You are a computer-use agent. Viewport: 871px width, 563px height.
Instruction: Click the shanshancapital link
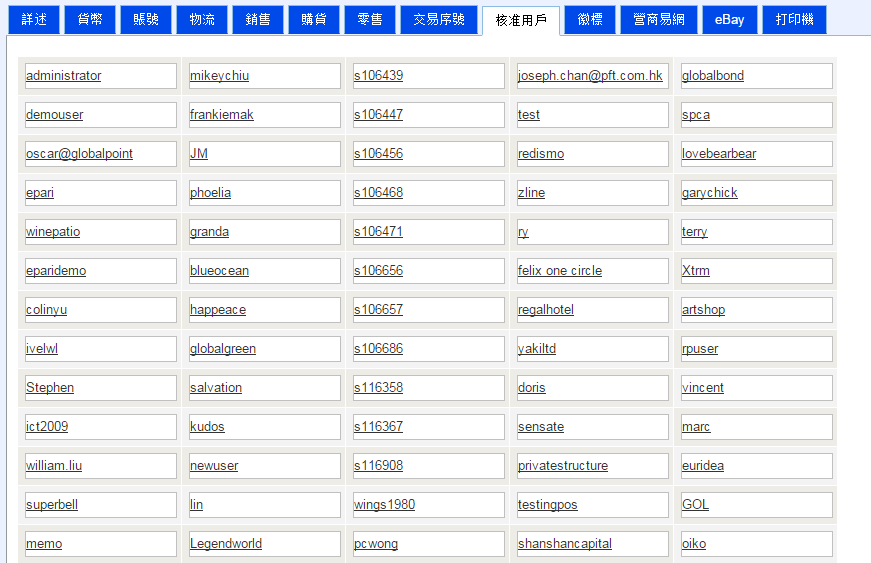pos(565,544)
